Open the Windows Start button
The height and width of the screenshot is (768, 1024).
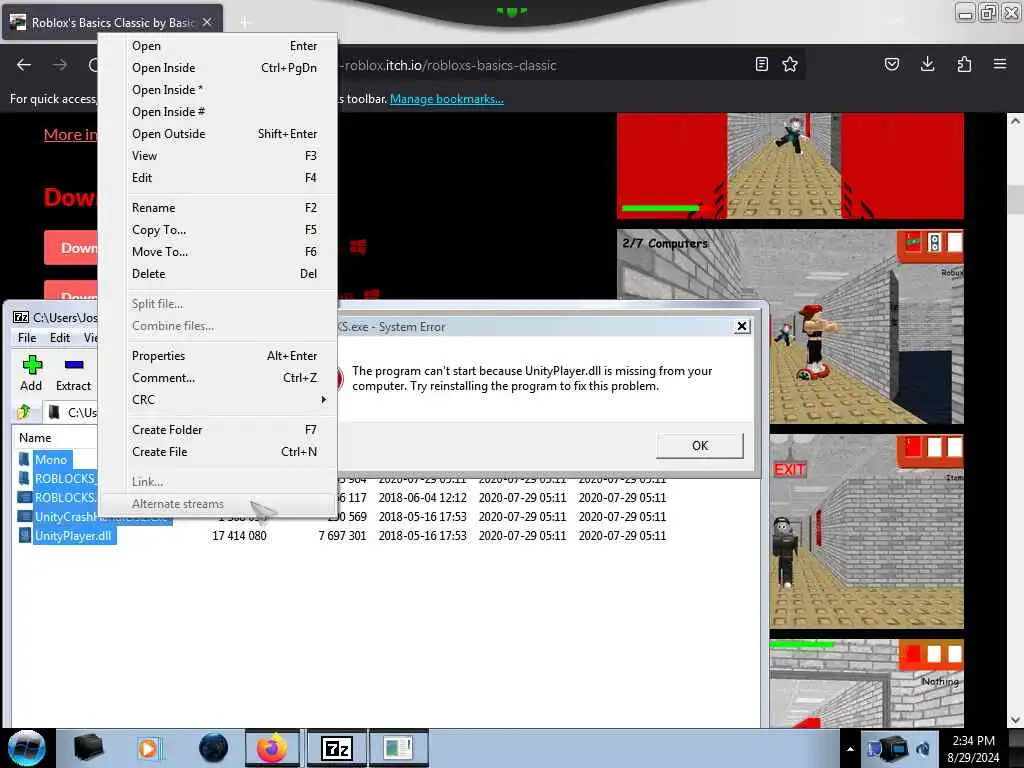[27, 748]
